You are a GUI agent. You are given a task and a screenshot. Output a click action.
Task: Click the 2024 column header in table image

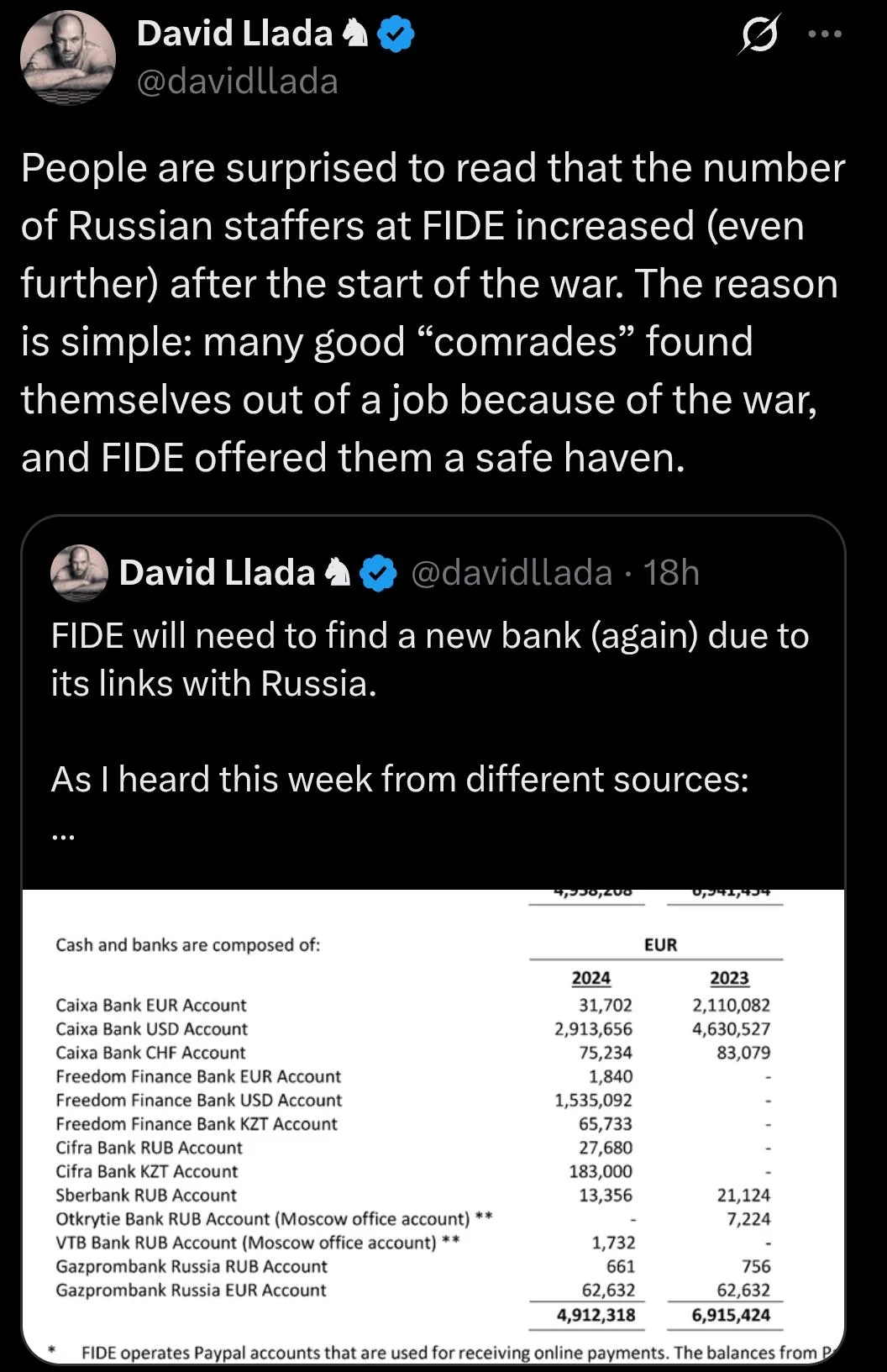pos(590,978)
